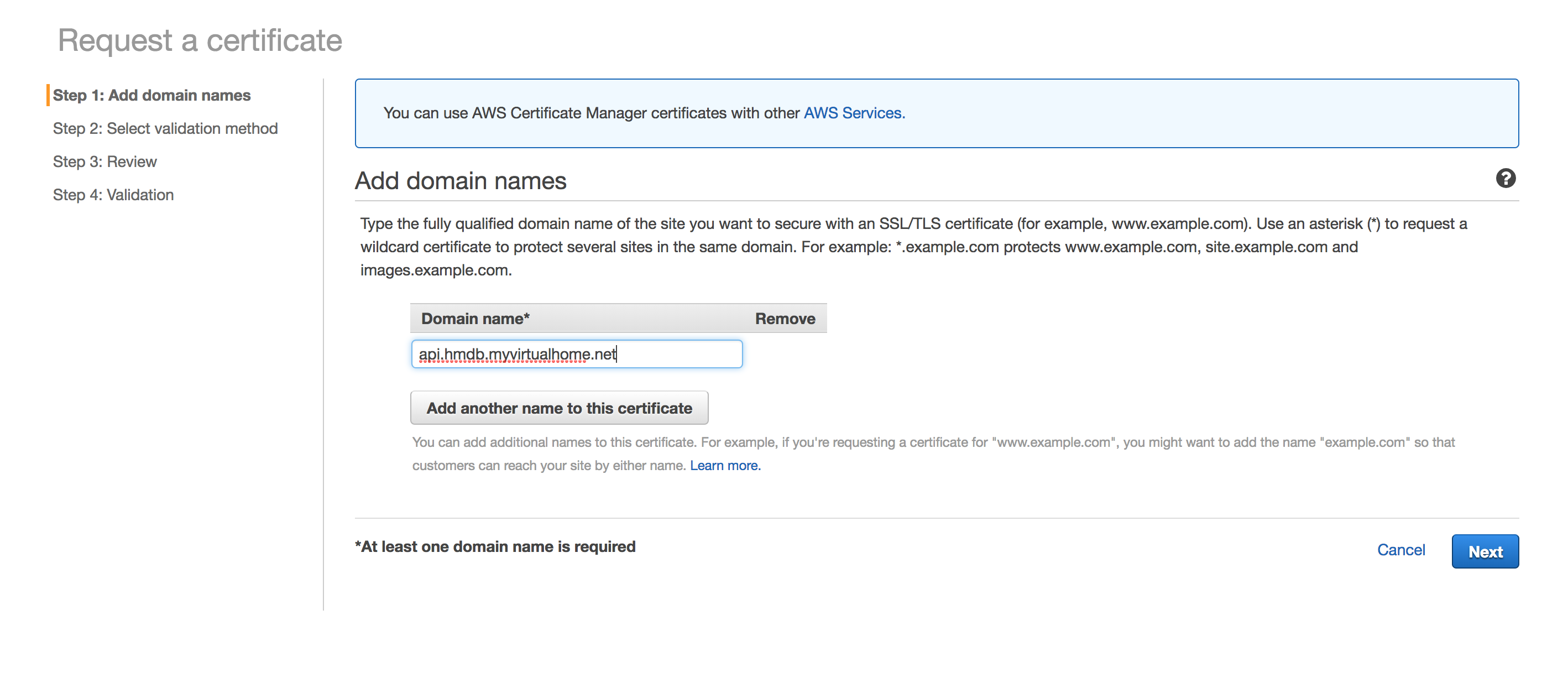Open the AWS Services link
This screenshot has height=688, width=1568.
coord(854,113)
